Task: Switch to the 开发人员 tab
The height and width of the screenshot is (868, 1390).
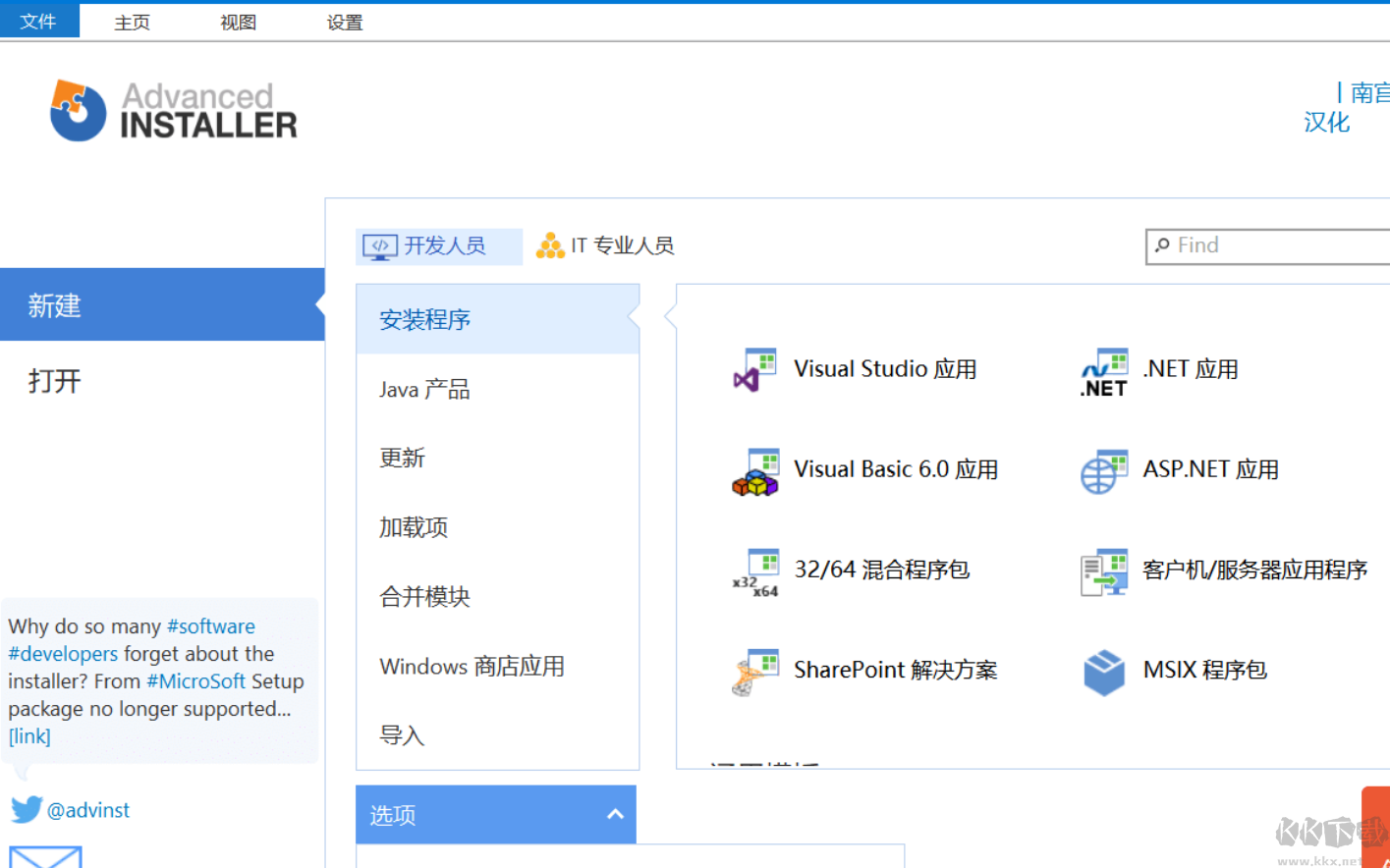Action: 438,245
